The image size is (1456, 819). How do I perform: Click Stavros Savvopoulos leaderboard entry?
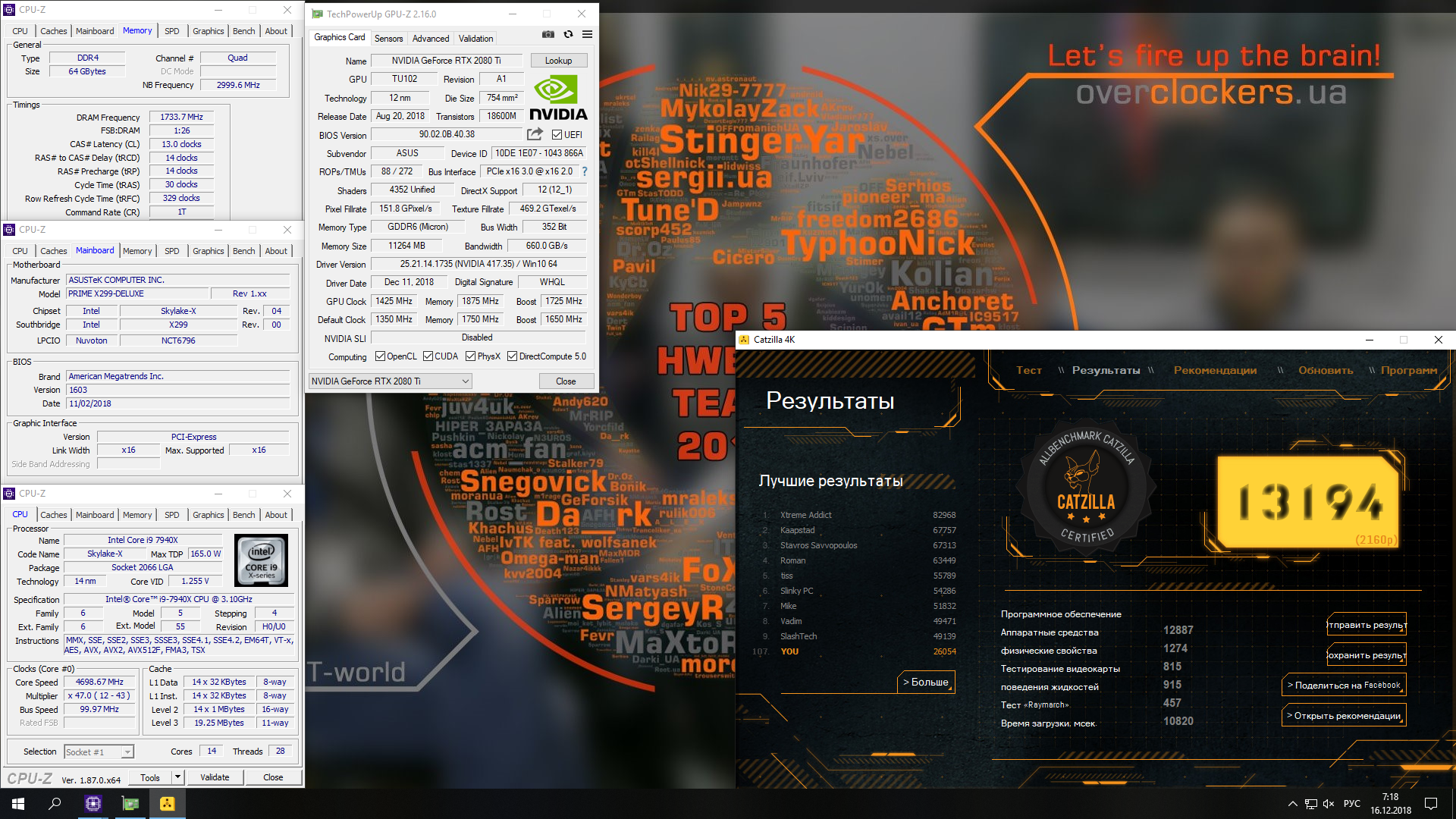pos(858,545)
